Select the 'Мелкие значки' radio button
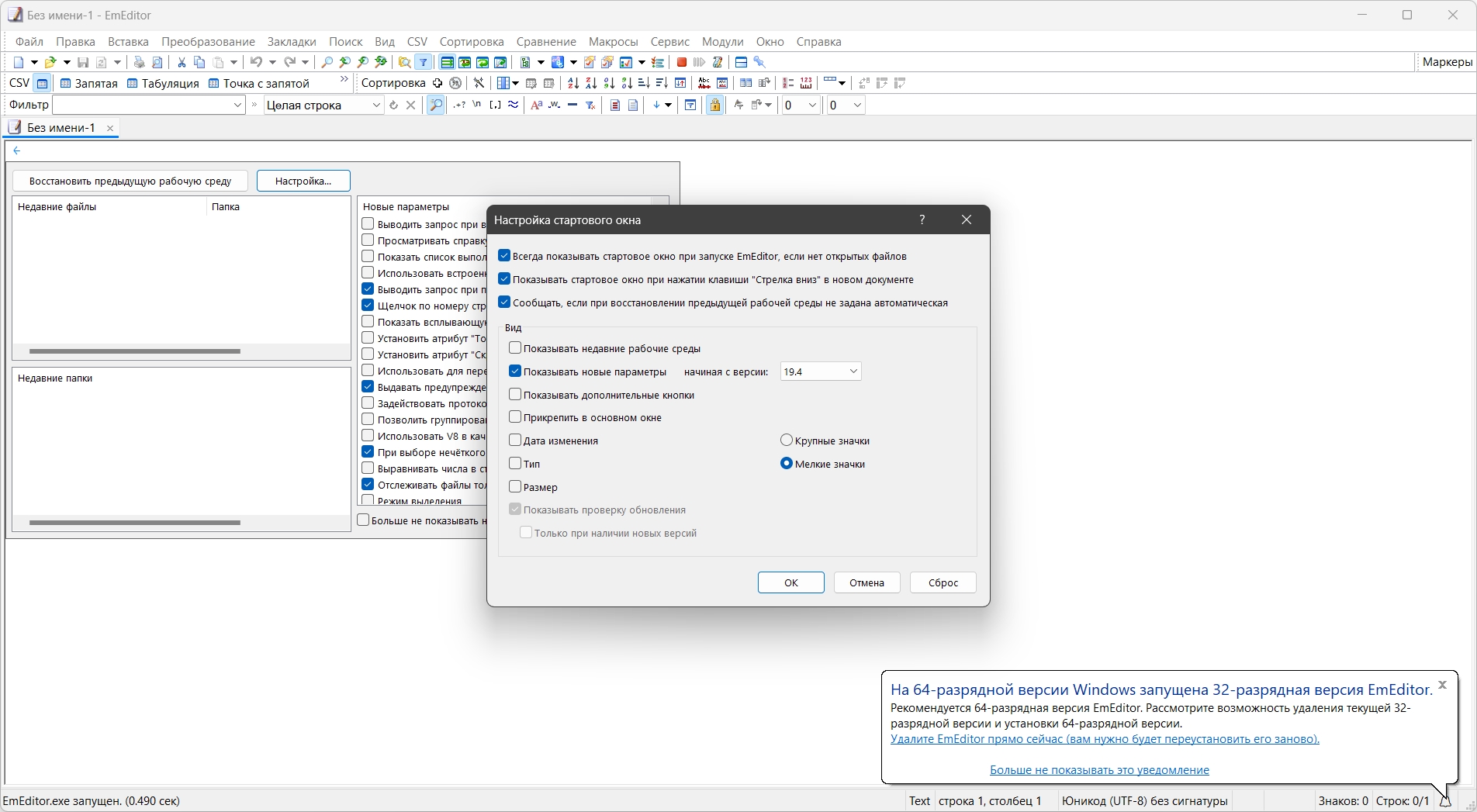The width and height of the screenshot is (1477, 812). 787,464
